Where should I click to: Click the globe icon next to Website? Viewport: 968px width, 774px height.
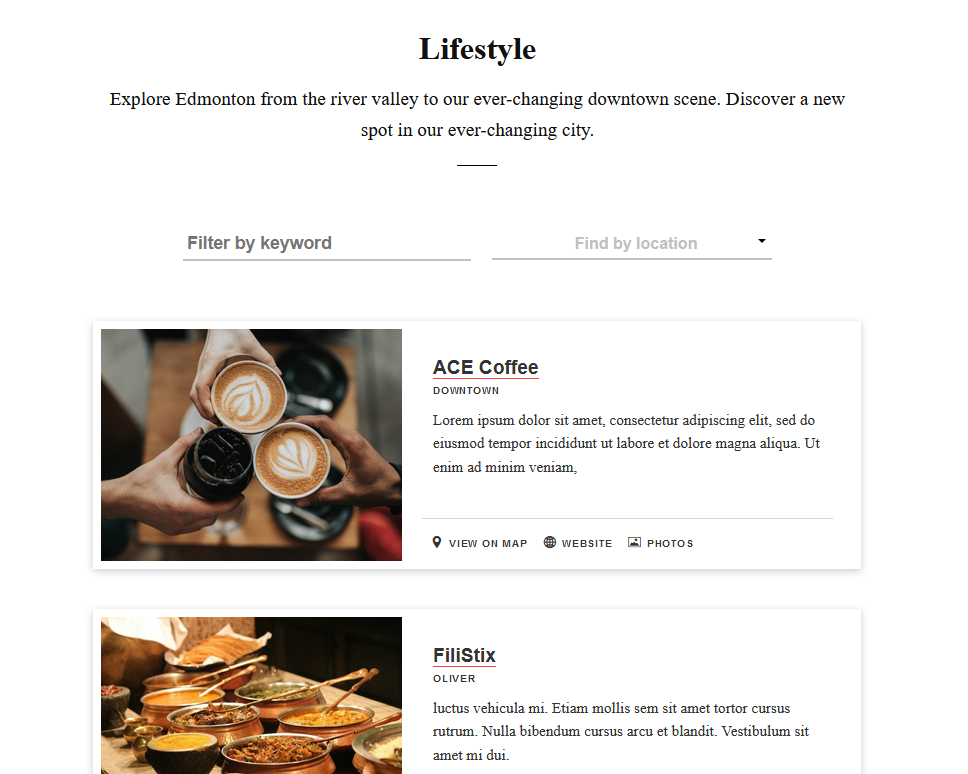coord(549,543)
